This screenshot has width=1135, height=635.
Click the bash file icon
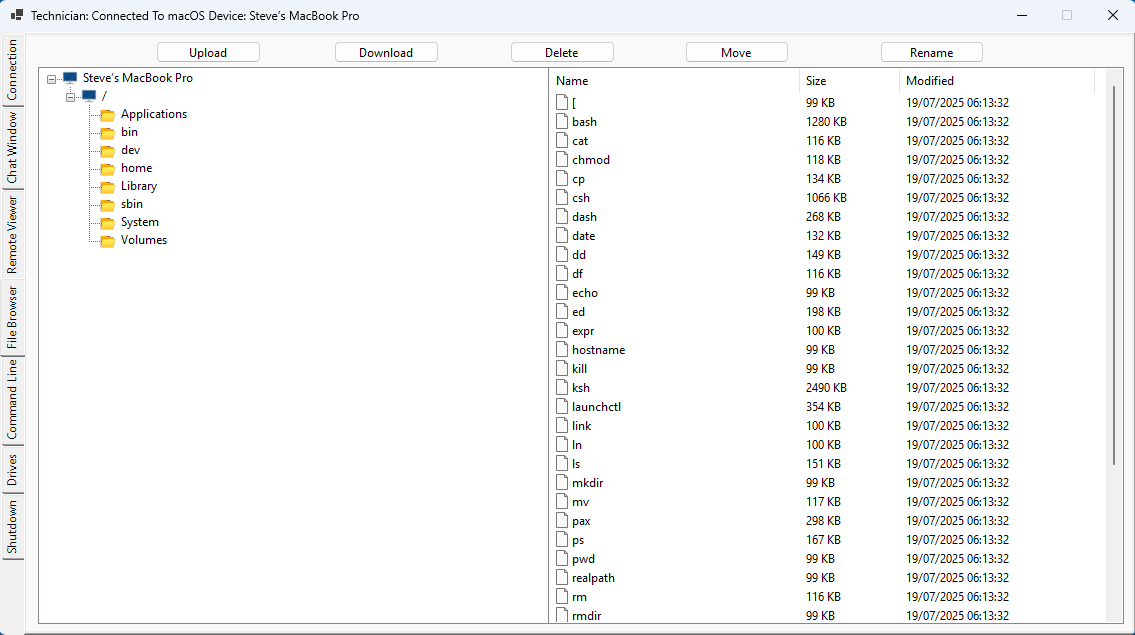pyautogui.click(x=562, y=121)
